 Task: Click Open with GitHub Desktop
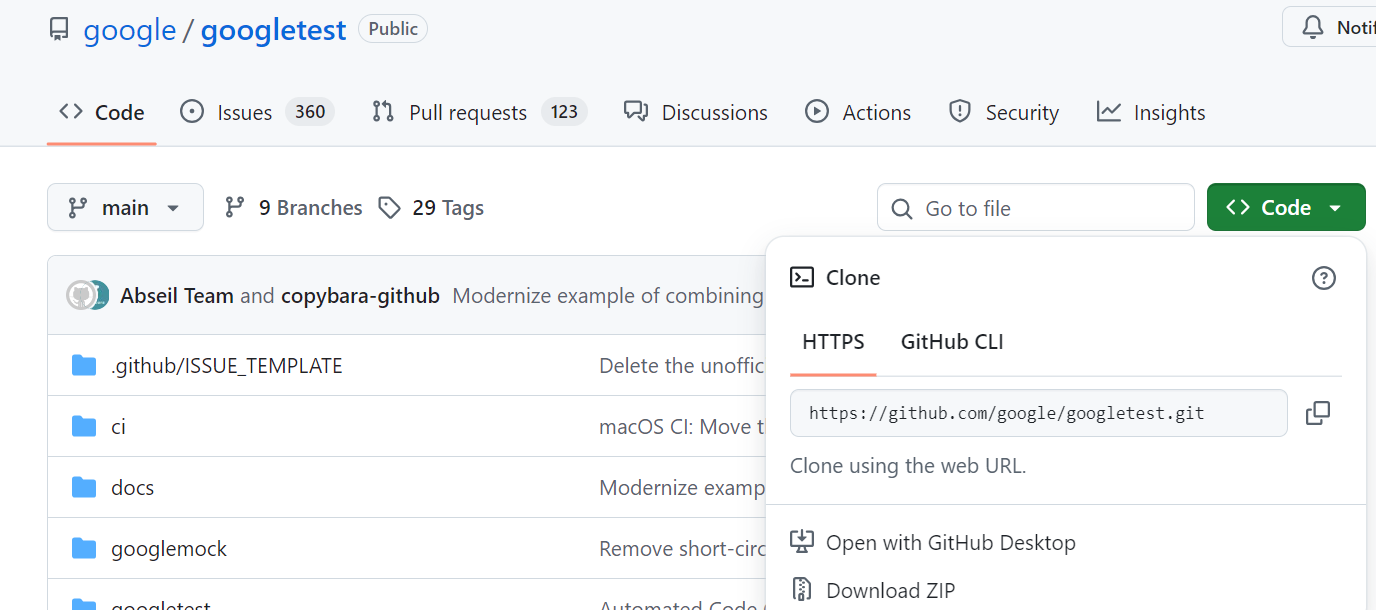[x=933, y=543]
